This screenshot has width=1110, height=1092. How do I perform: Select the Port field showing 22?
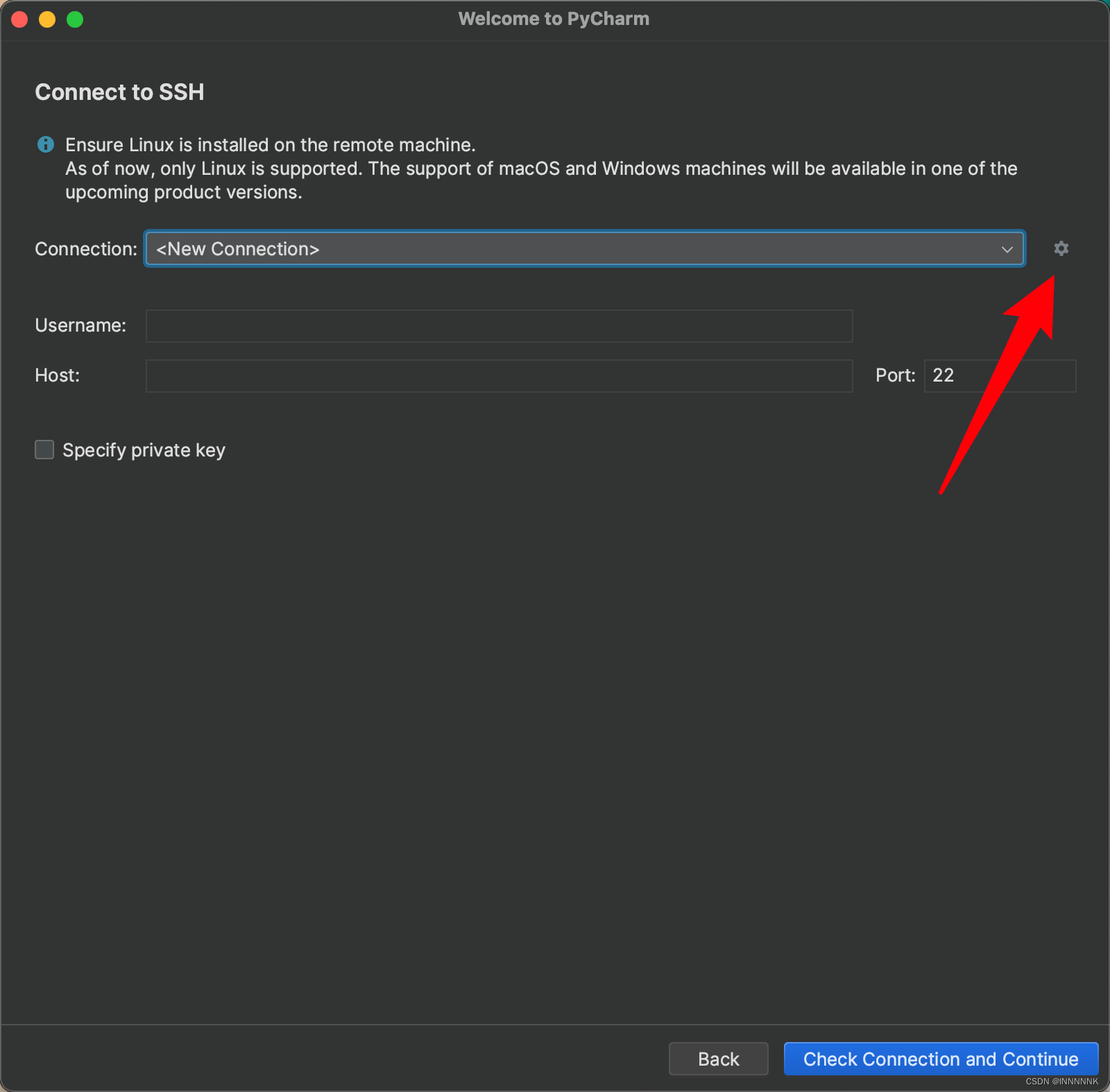point(999,375)
